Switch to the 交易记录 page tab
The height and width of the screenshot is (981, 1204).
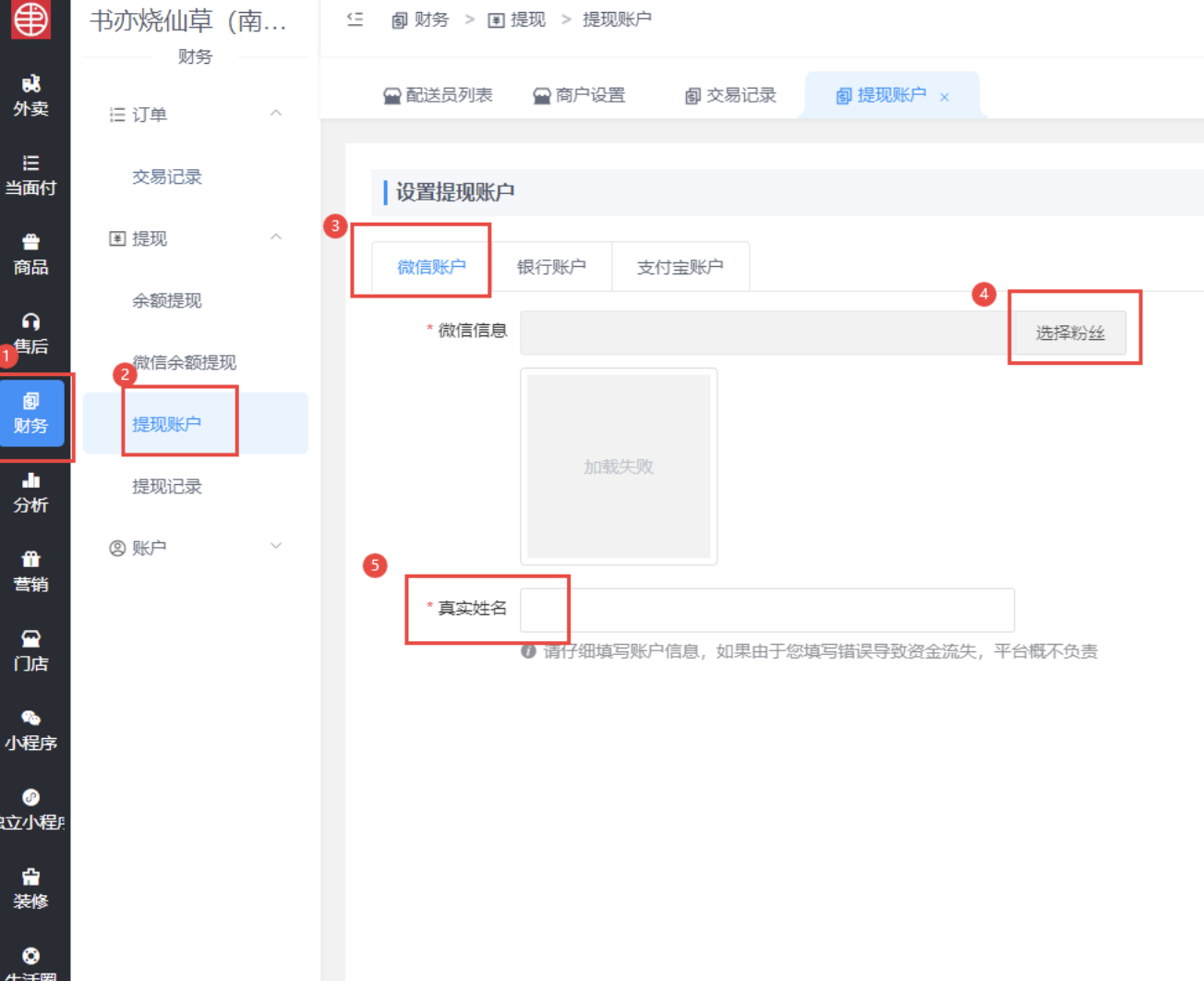(730, 95)
